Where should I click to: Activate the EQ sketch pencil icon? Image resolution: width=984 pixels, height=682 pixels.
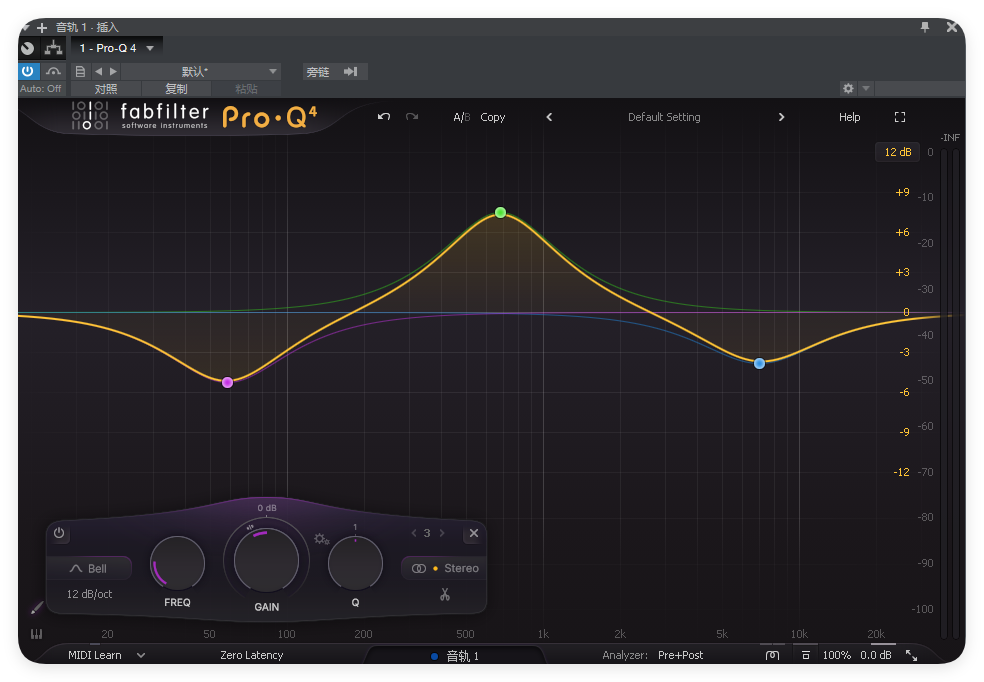pyautogui.click(x=36, y=608)
